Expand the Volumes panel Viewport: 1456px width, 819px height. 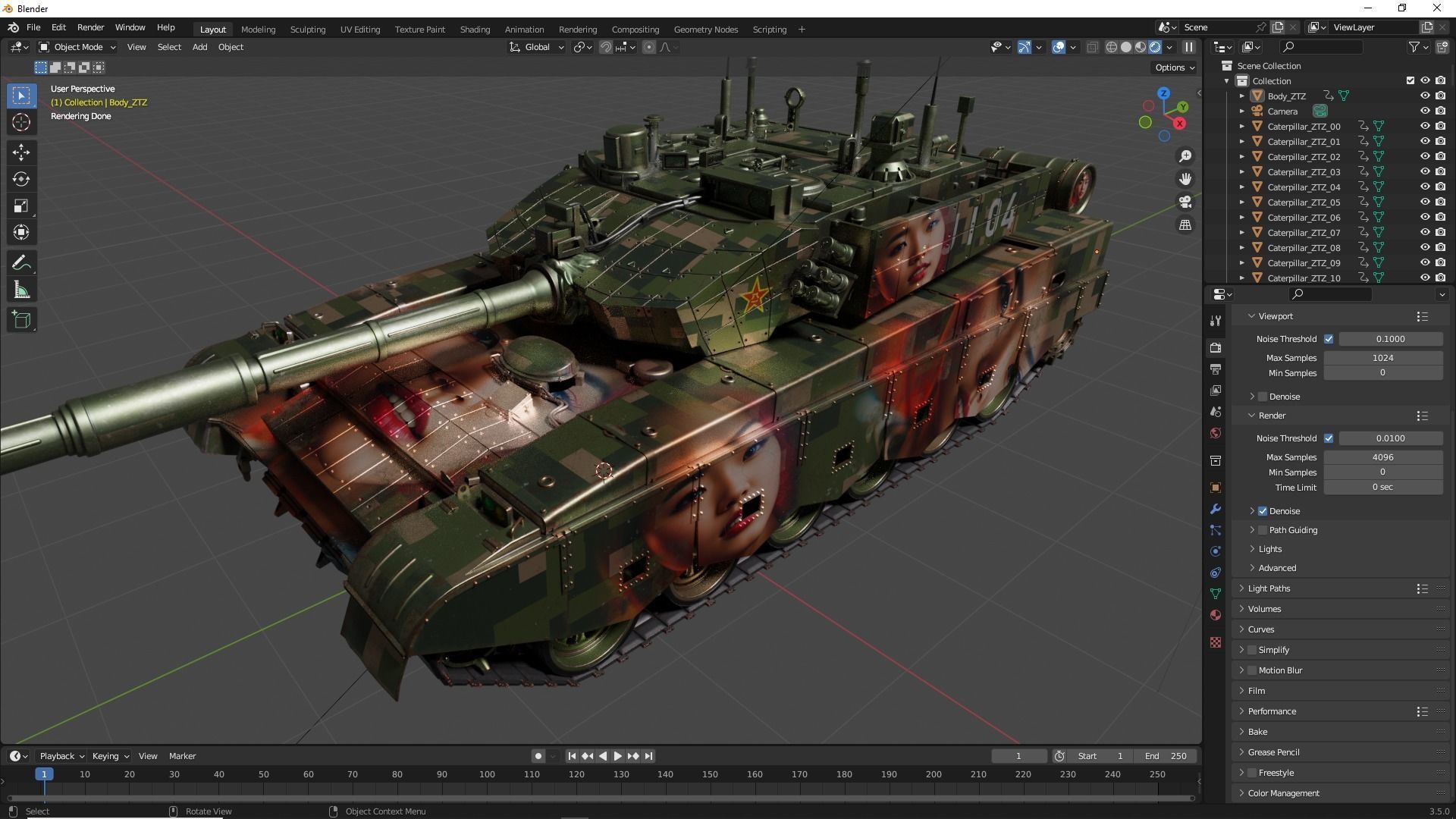coord(1264,609)
